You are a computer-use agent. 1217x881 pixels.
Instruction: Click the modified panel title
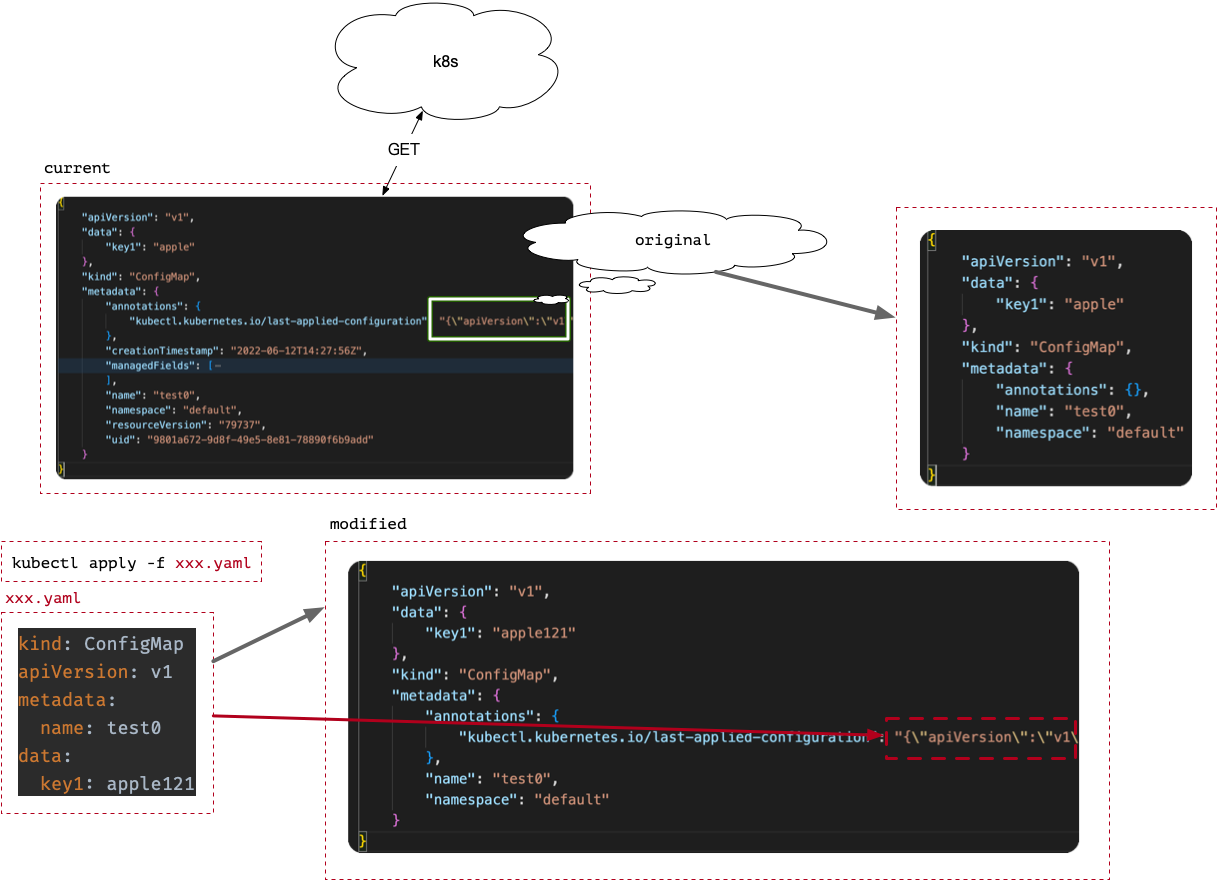tap(368, 524)
